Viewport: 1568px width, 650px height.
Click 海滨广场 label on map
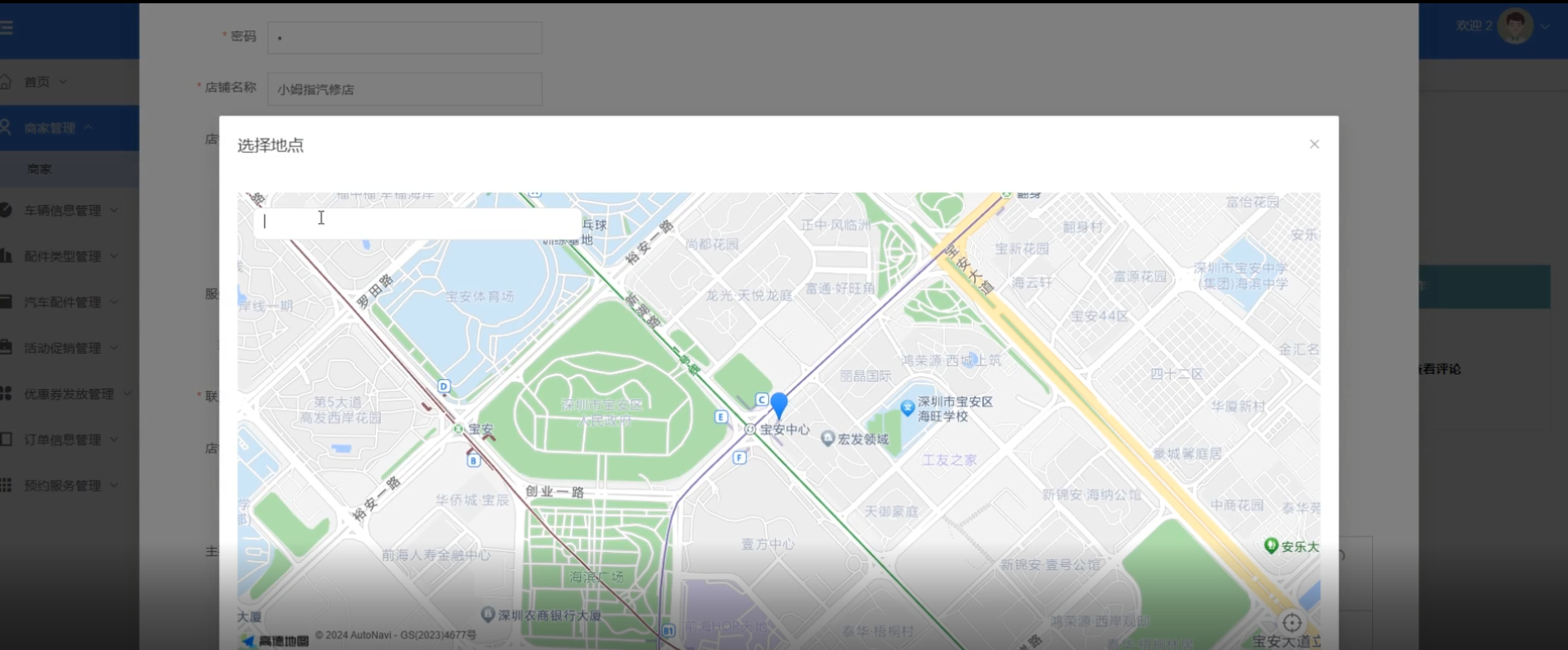point(596,577)
